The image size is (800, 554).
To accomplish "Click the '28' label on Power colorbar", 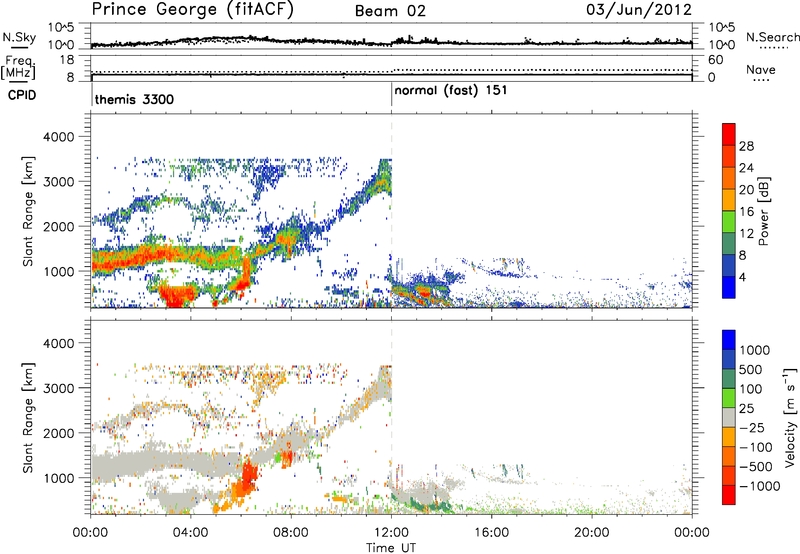I will [x=746, y=146].
